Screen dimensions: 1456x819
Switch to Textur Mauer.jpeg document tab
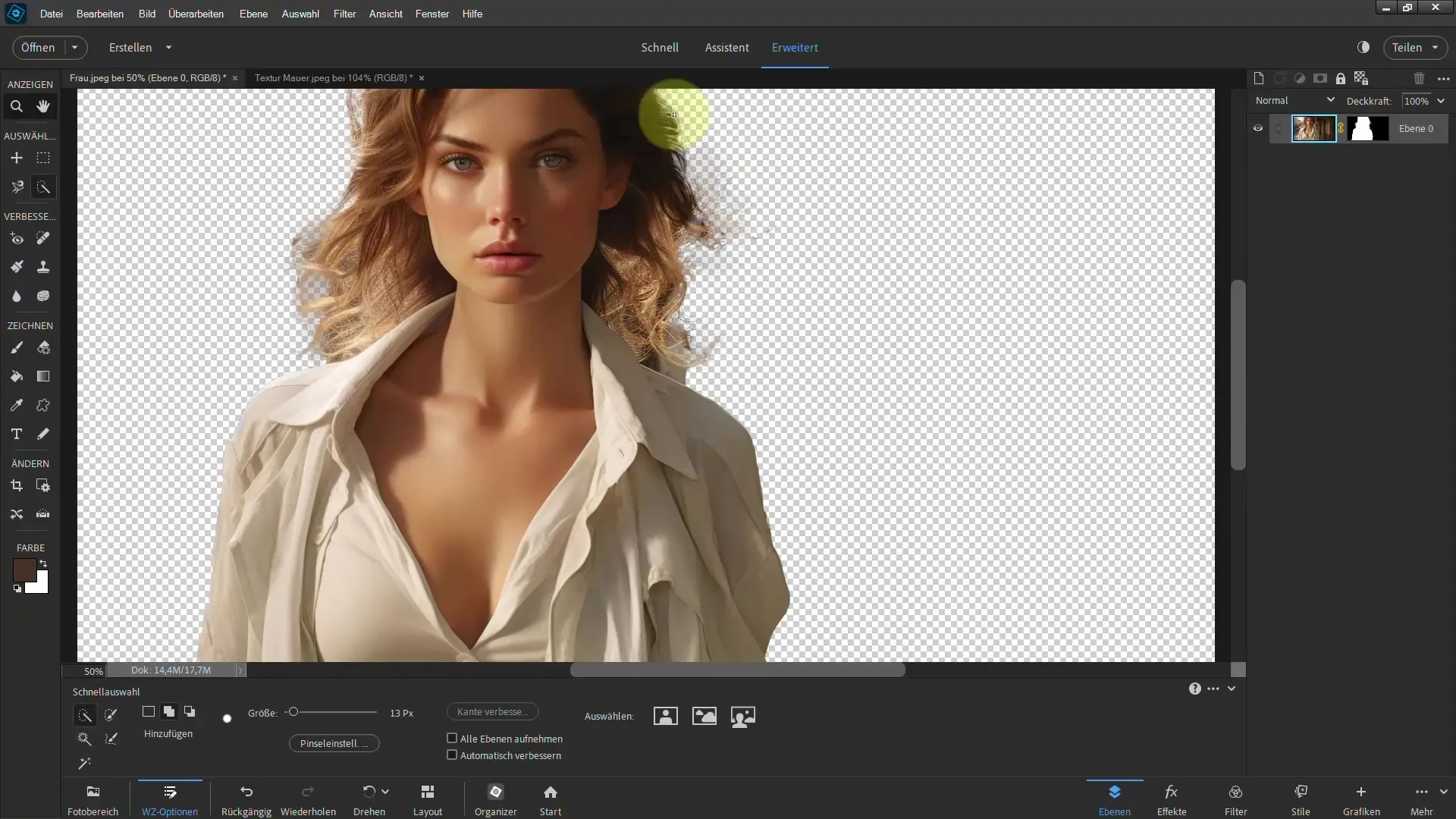pyautogui.click(x=334, y=77)
